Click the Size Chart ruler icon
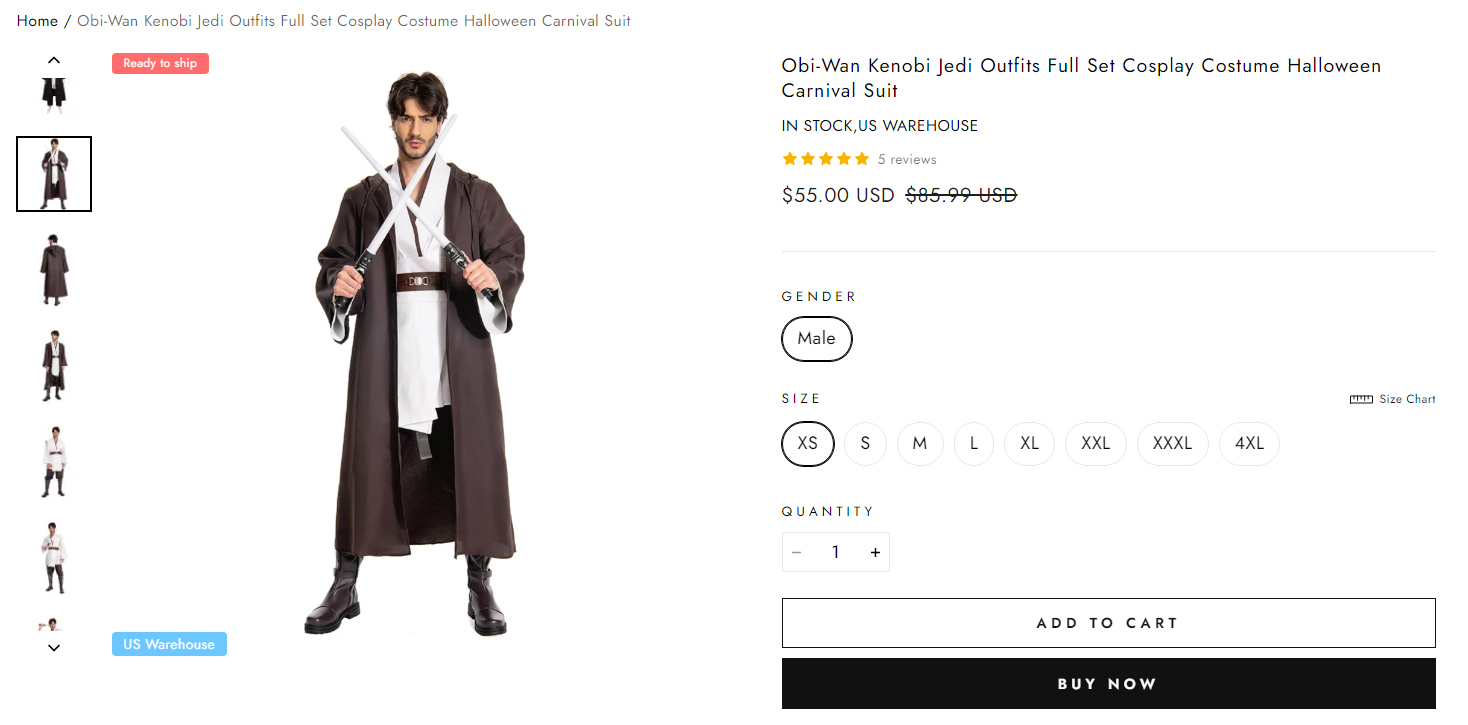Image resolution: width=1468 pixels, height=725 pixels. (x=1360, y=399)
